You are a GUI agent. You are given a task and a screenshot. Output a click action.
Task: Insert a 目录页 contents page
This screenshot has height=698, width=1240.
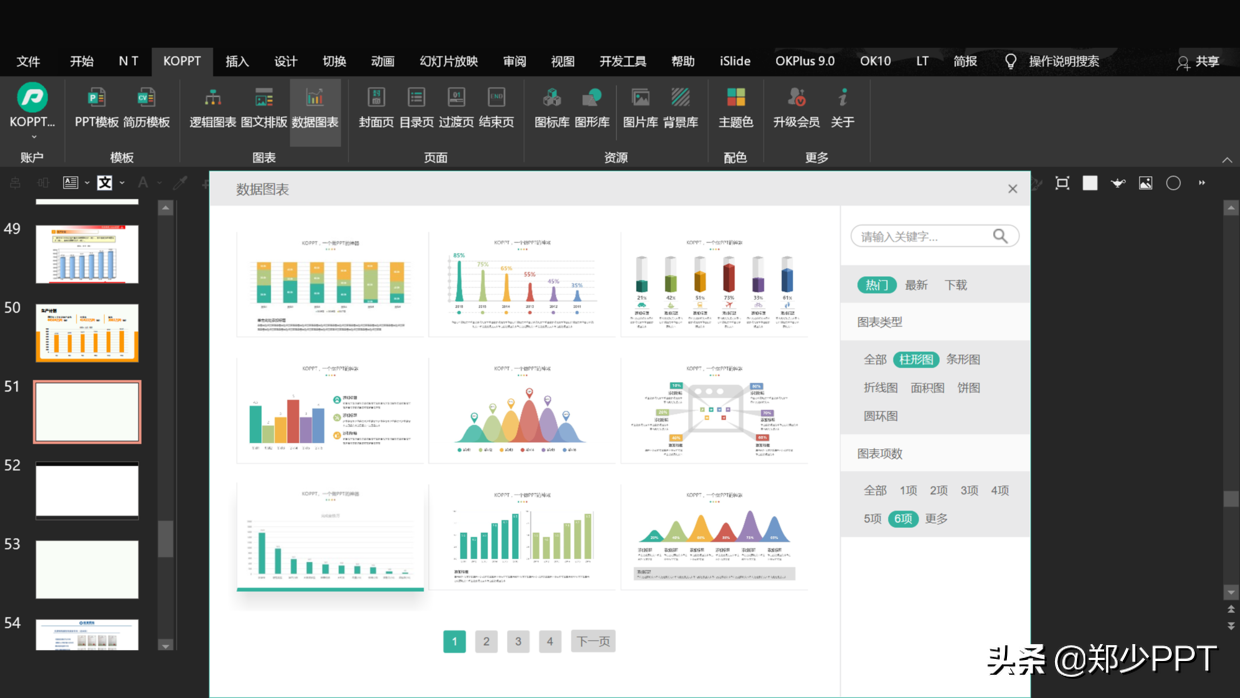416,108
